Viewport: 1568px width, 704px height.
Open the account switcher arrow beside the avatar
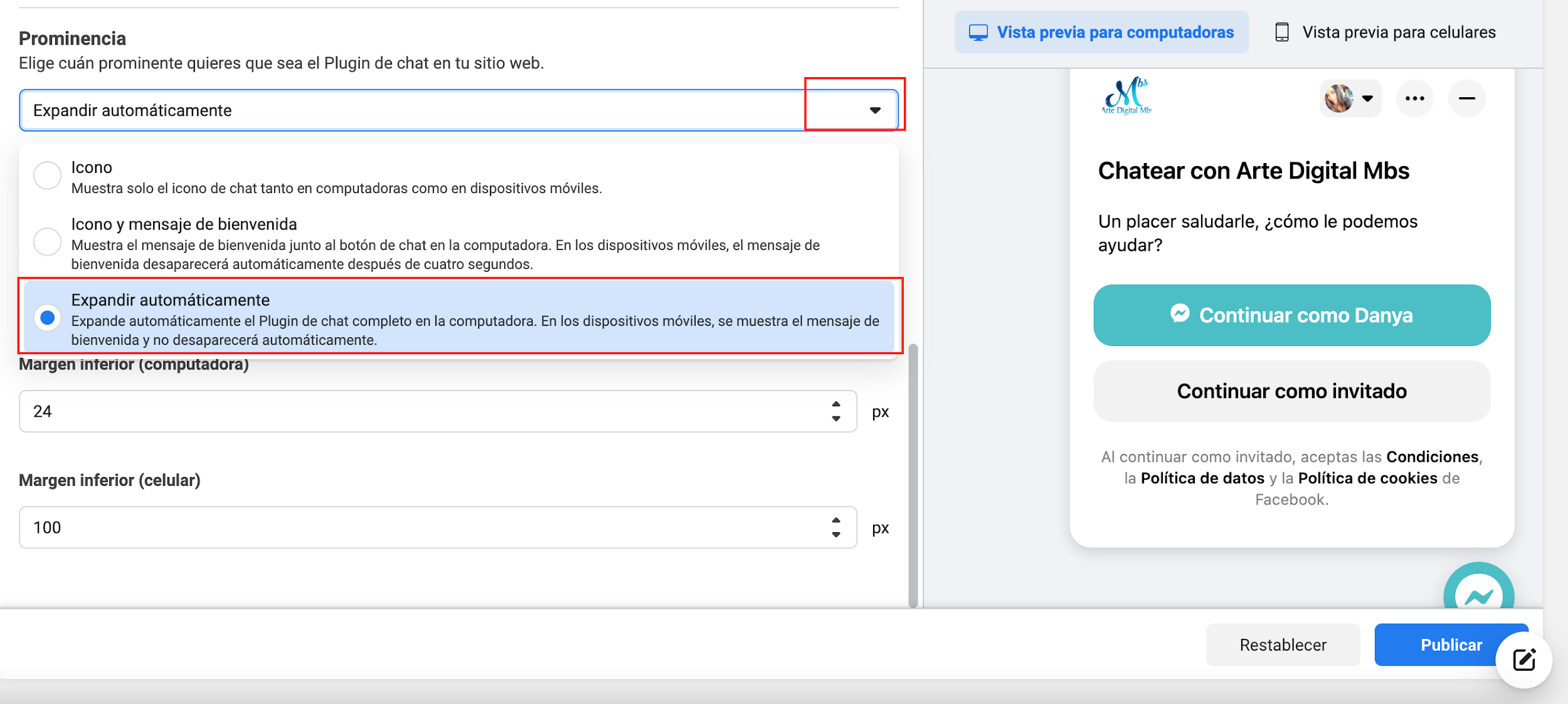[1368, 98]
